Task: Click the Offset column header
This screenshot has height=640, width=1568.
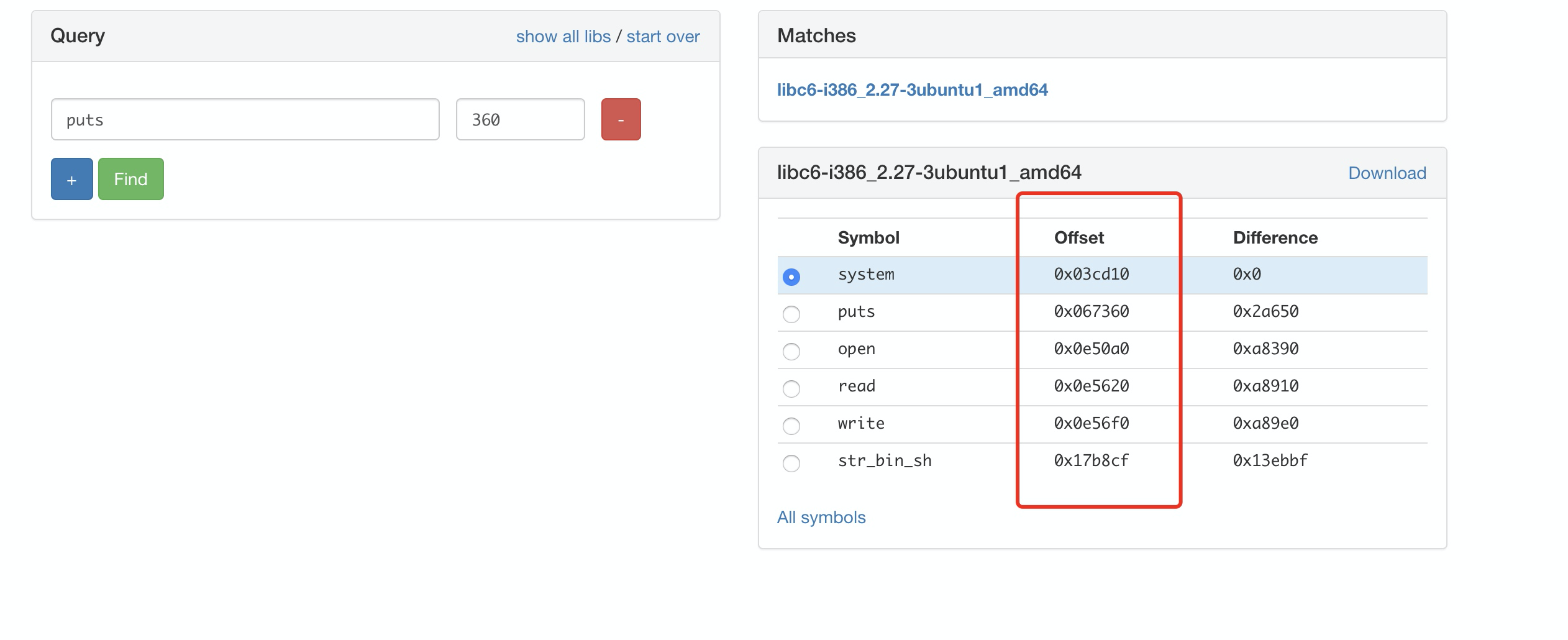Action: [x=1079, y=238]
